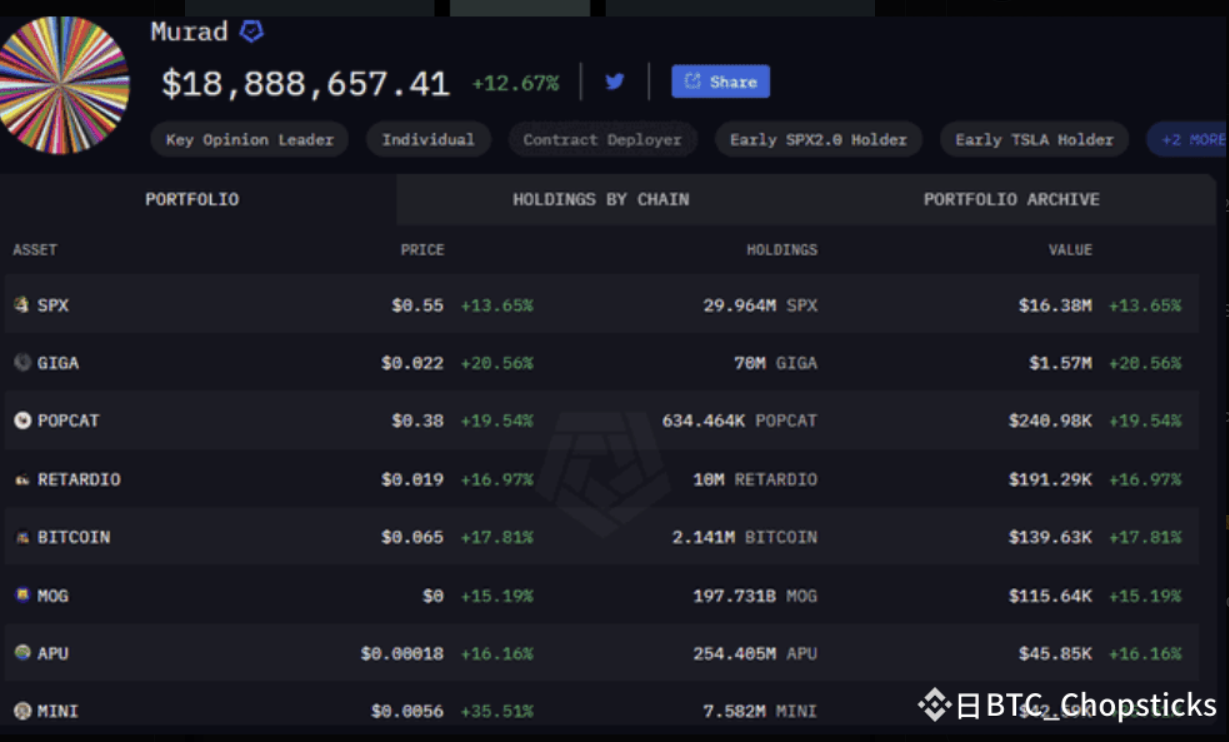
Task: Click the $18,888,657.41 total value
Action: [306, 84]
